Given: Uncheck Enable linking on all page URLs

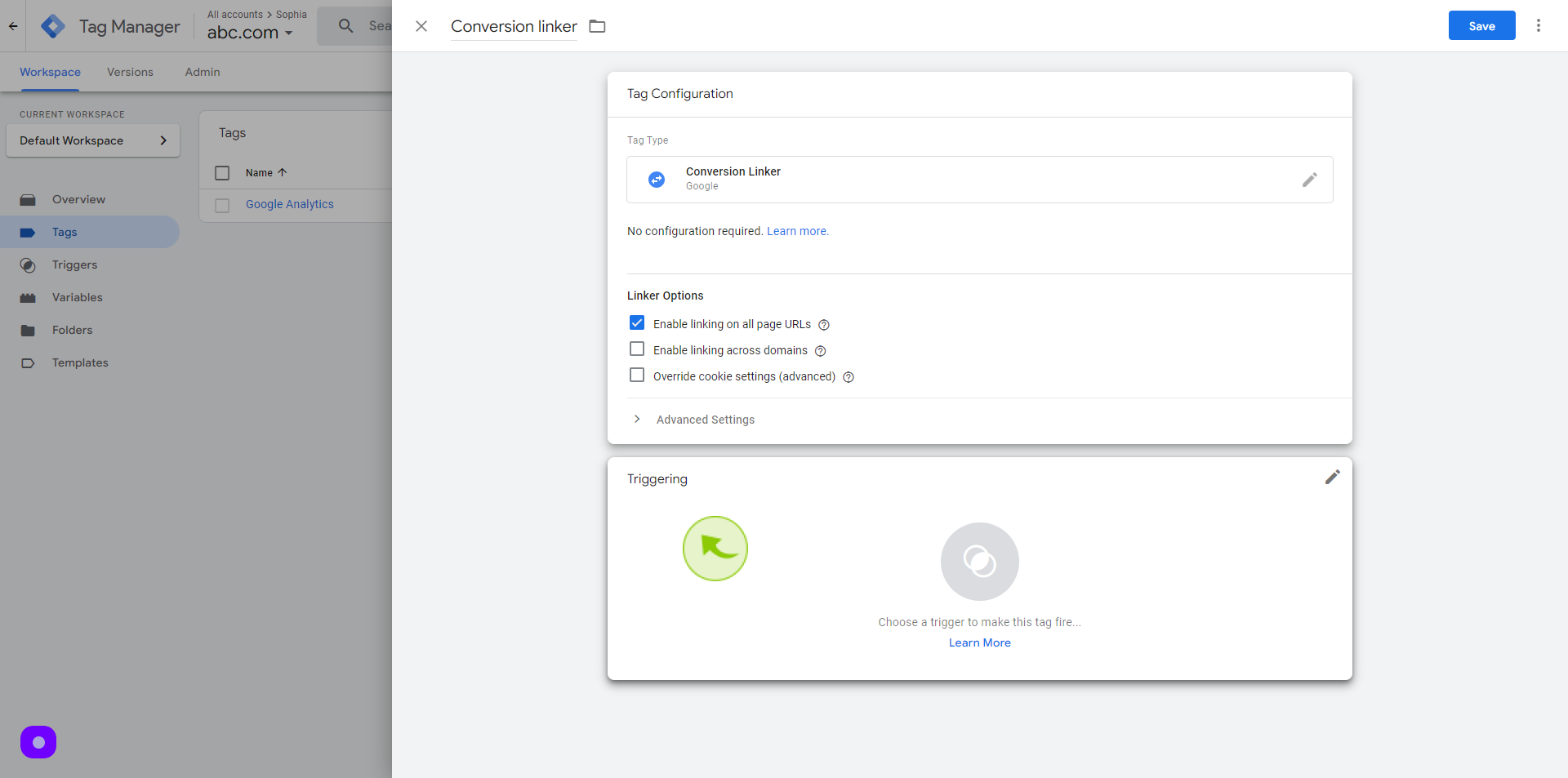Looking at the screenshot, I should click(x=637, y=323).
